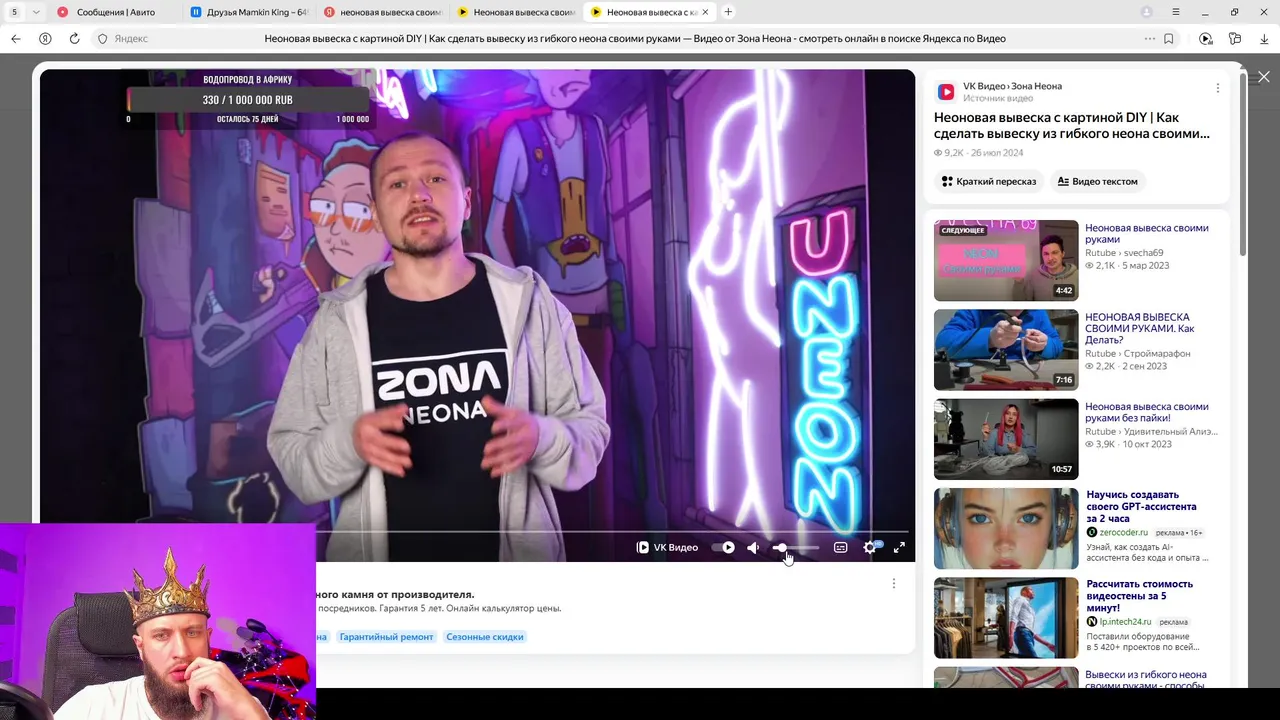Click the 'Видео текстом' button

(1097, 181)
